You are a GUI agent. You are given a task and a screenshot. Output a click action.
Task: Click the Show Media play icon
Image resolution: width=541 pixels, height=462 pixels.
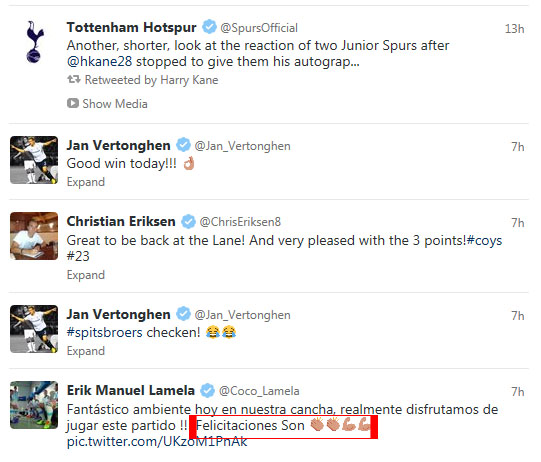(73, 103)
